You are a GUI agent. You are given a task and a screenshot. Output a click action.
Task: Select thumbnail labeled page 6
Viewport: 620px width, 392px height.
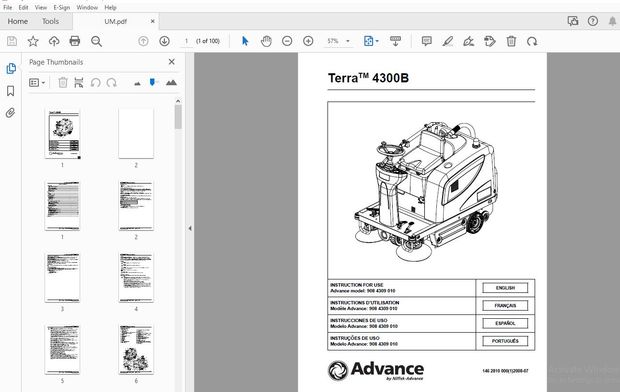click(x=136, y=350)
